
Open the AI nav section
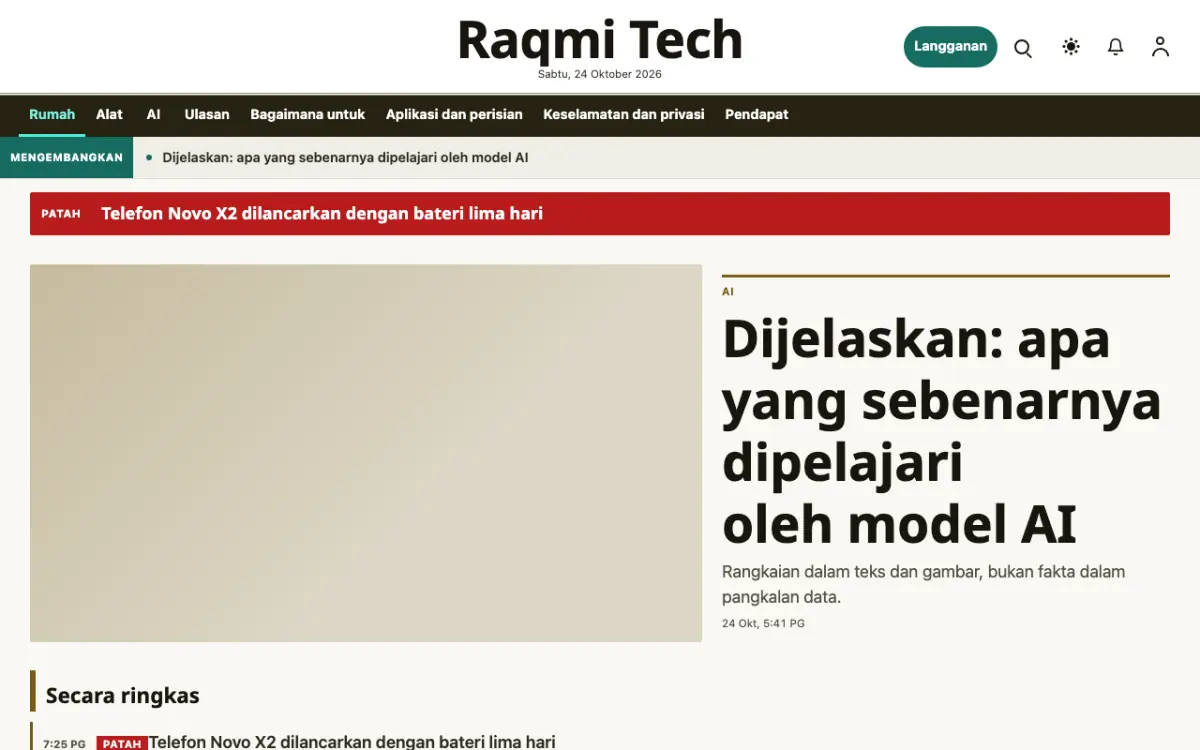(154, 114)
